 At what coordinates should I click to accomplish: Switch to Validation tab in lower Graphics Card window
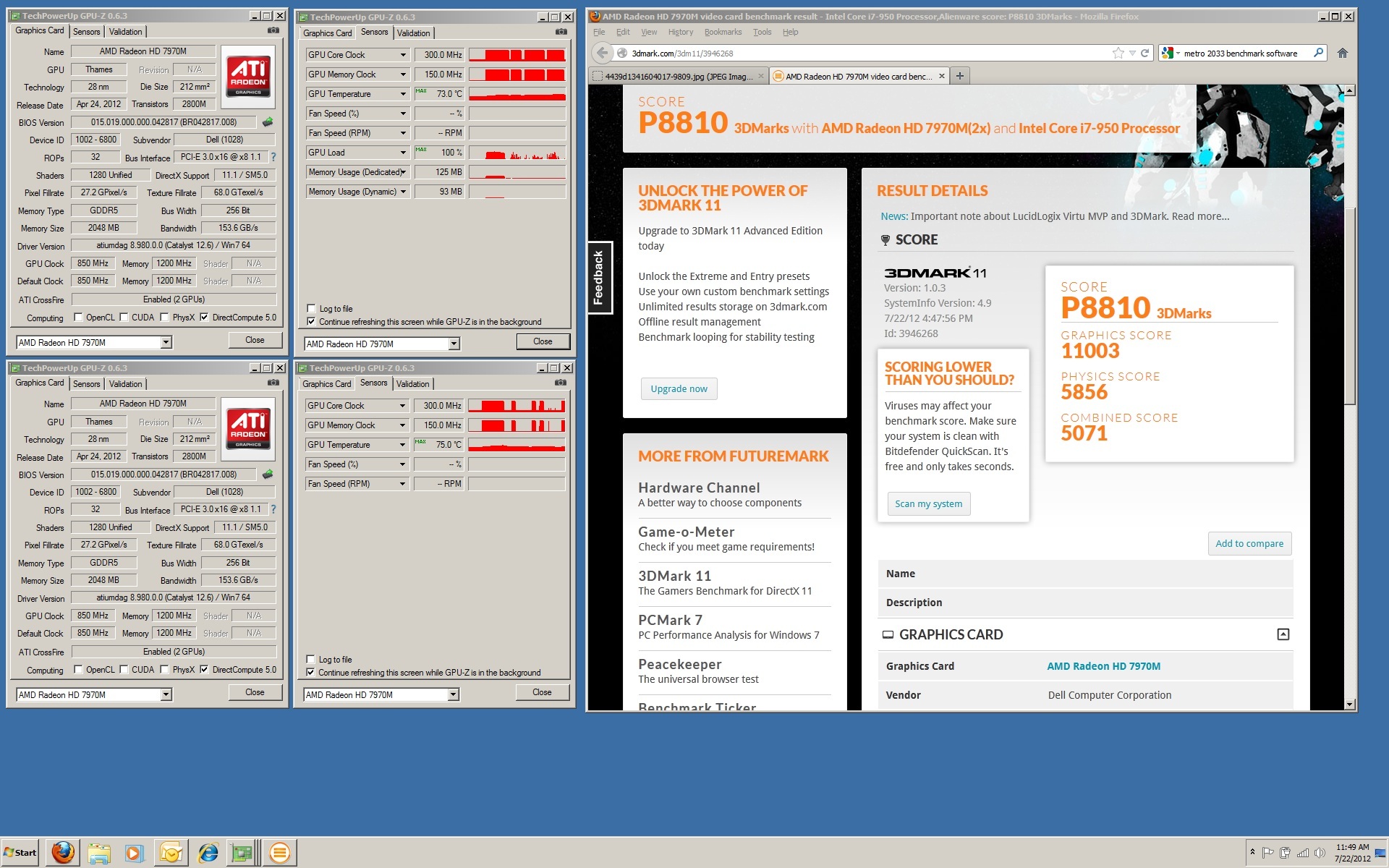click(126, 384)
